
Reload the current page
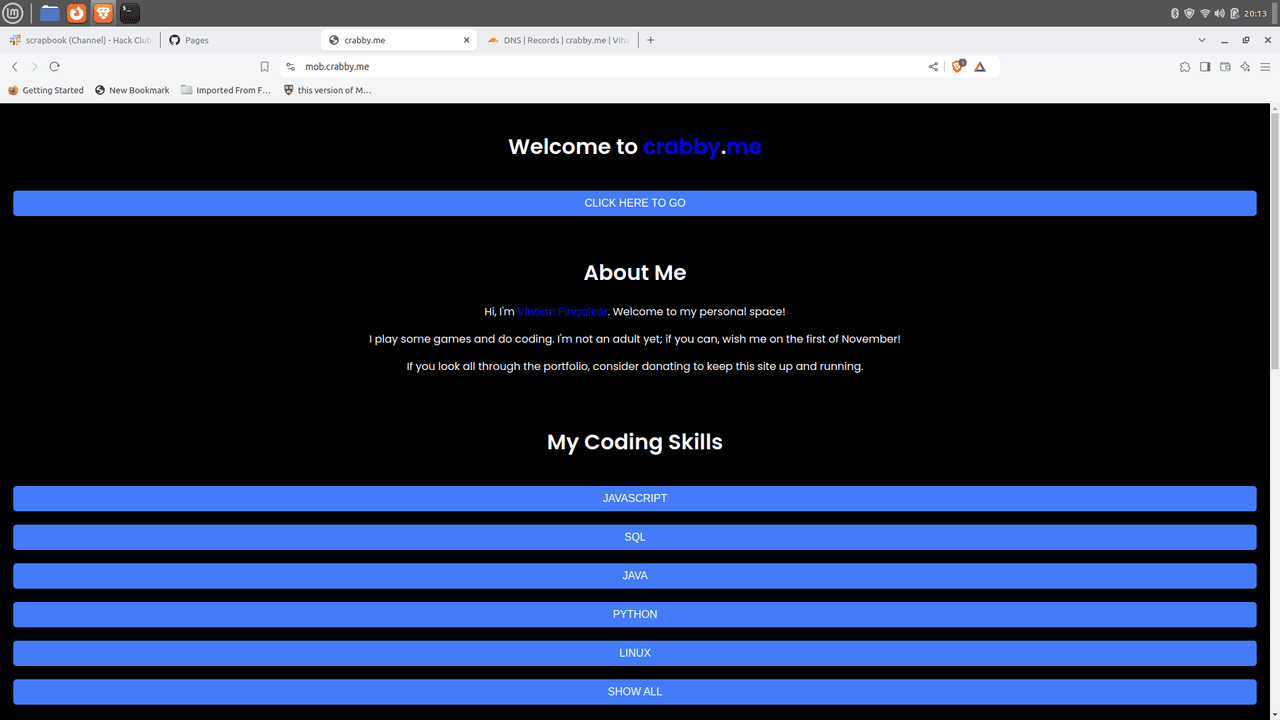click(54, 67)
